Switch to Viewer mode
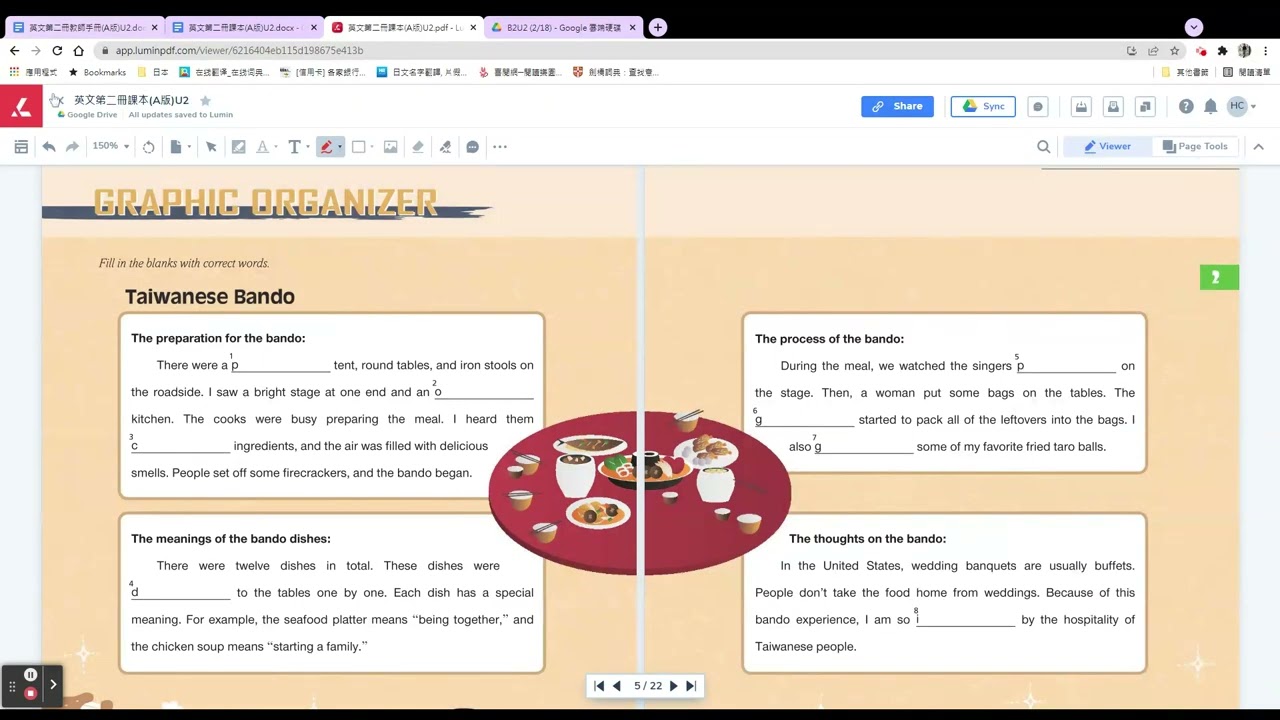1280x720 pixels. tap(1107, 146)
